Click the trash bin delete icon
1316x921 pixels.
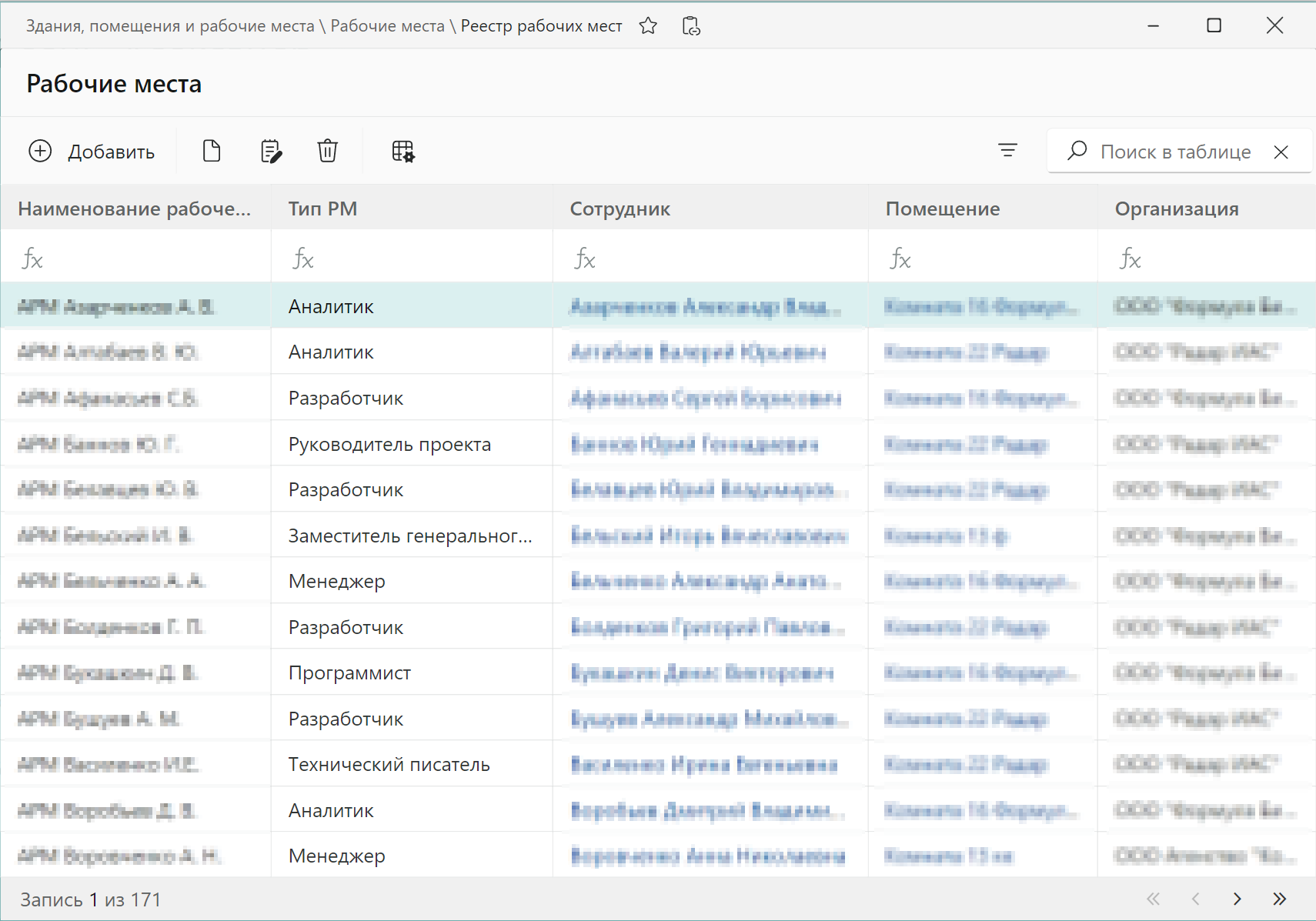pos(327,152)
